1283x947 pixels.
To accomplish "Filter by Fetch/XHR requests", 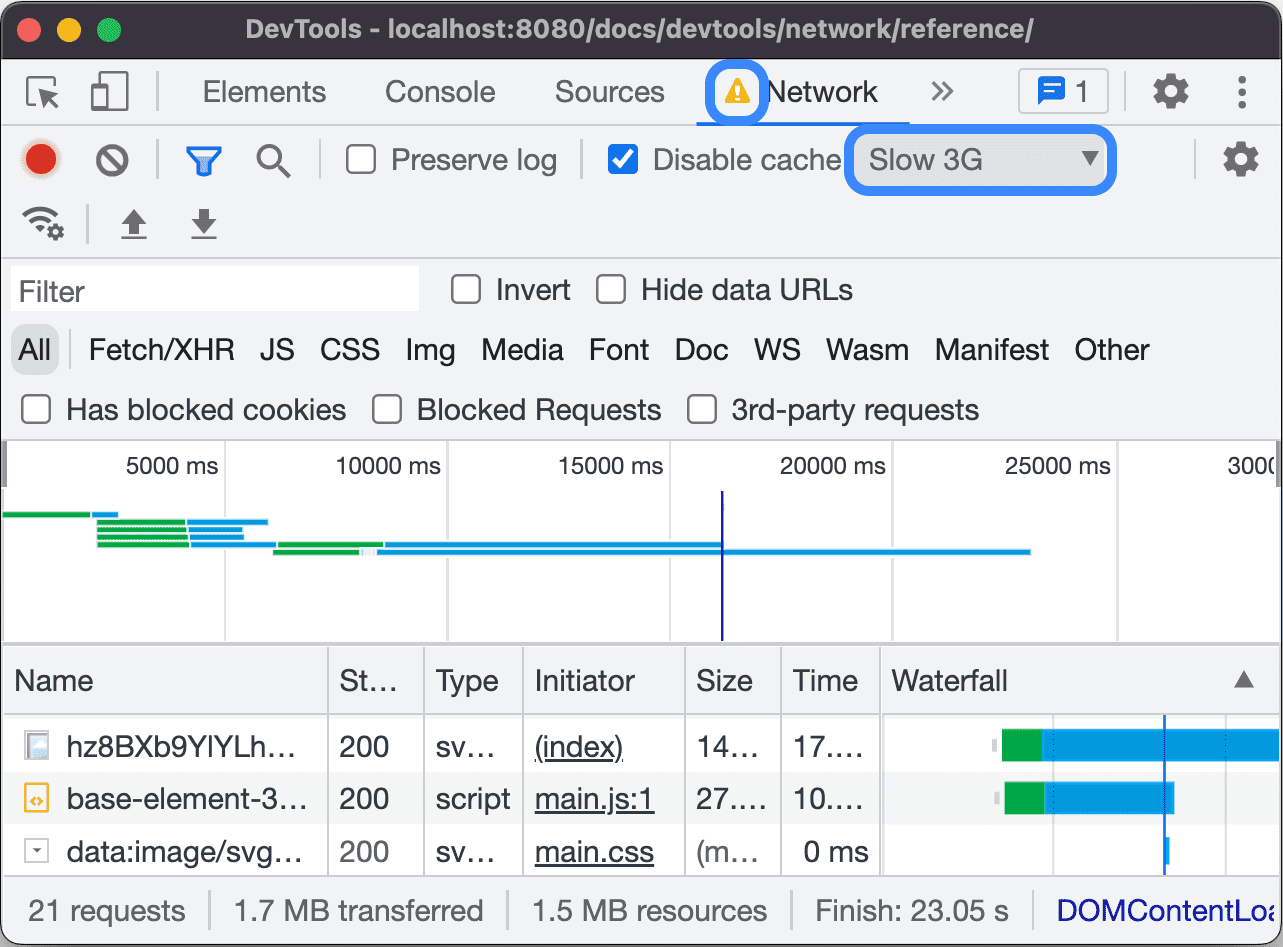I will 162,350.
